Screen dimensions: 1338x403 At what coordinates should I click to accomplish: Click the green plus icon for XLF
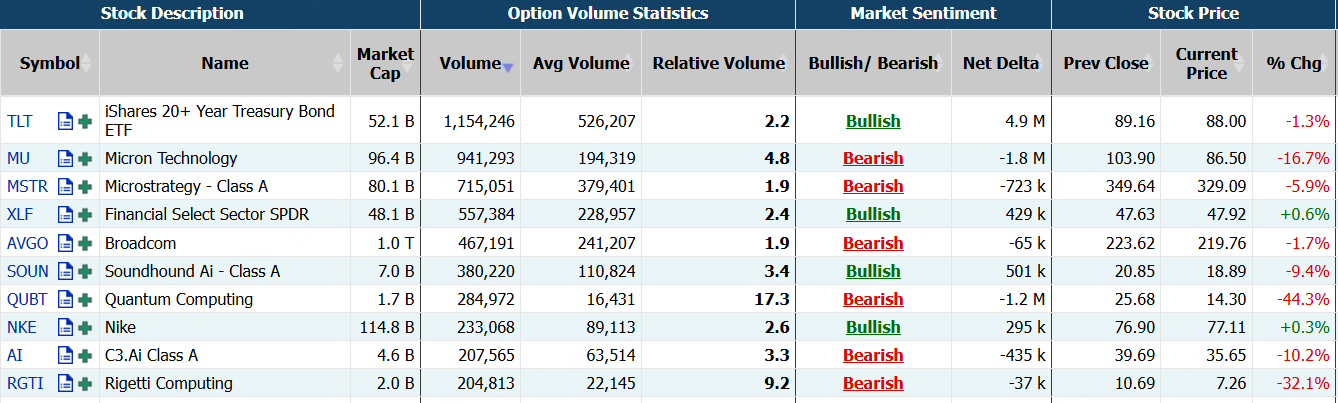pos(85,214)
